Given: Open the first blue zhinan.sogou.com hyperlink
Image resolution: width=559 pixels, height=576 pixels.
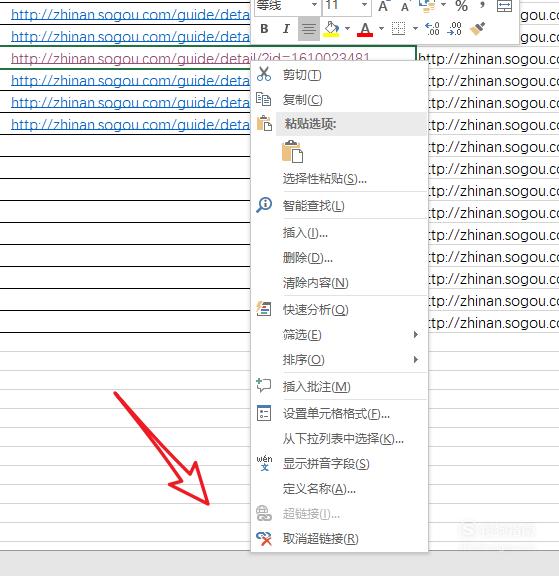Looking at the screenshot, I should coord(130,15).
